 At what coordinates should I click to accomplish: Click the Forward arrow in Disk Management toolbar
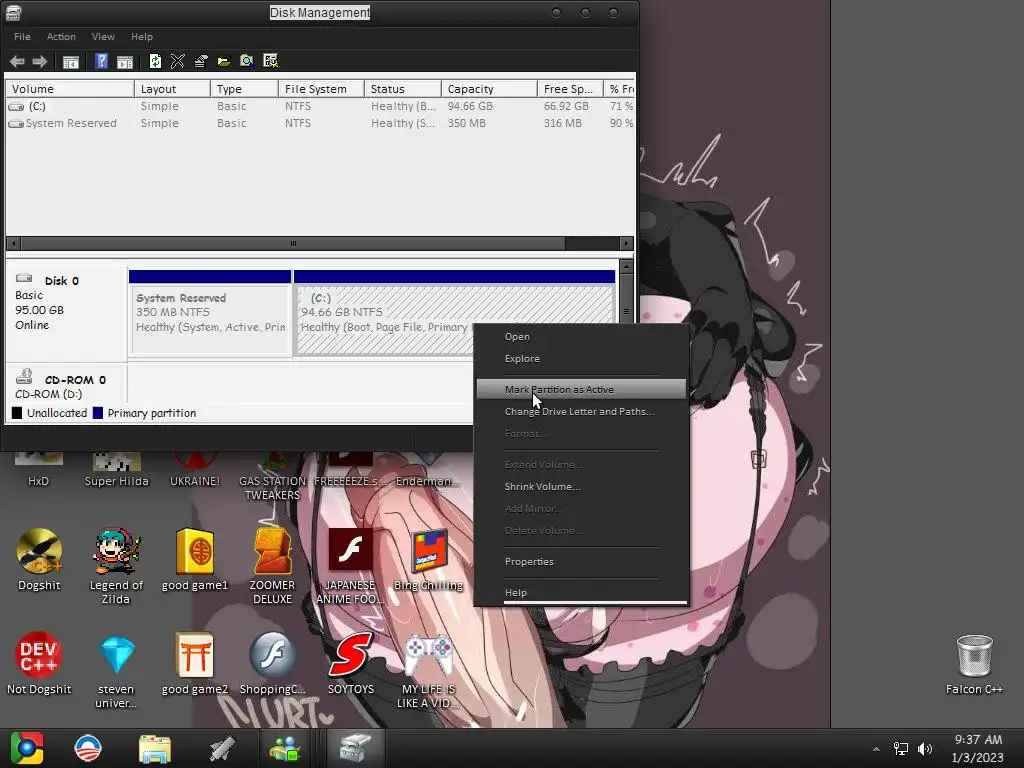(40, 61)
